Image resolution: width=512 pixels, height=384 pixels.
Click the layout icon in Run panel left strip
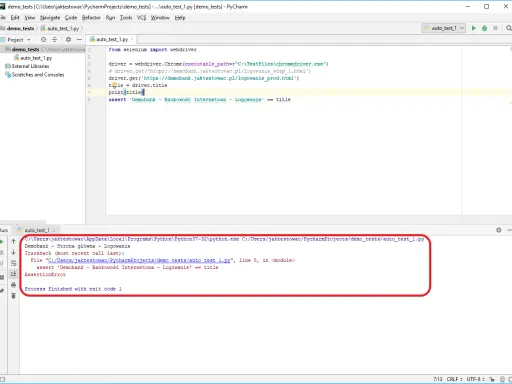(2, 277)
